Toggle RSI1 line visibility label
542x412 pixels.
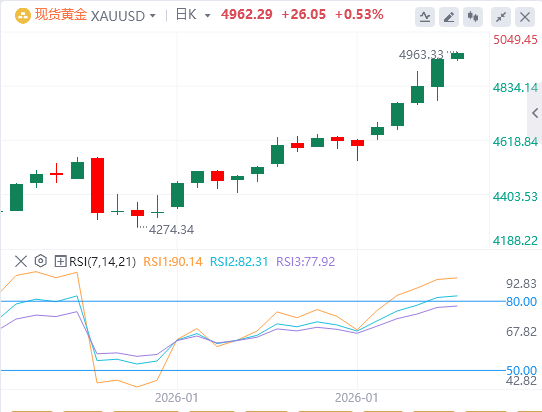pyautogui.click(x=172, y=262)
